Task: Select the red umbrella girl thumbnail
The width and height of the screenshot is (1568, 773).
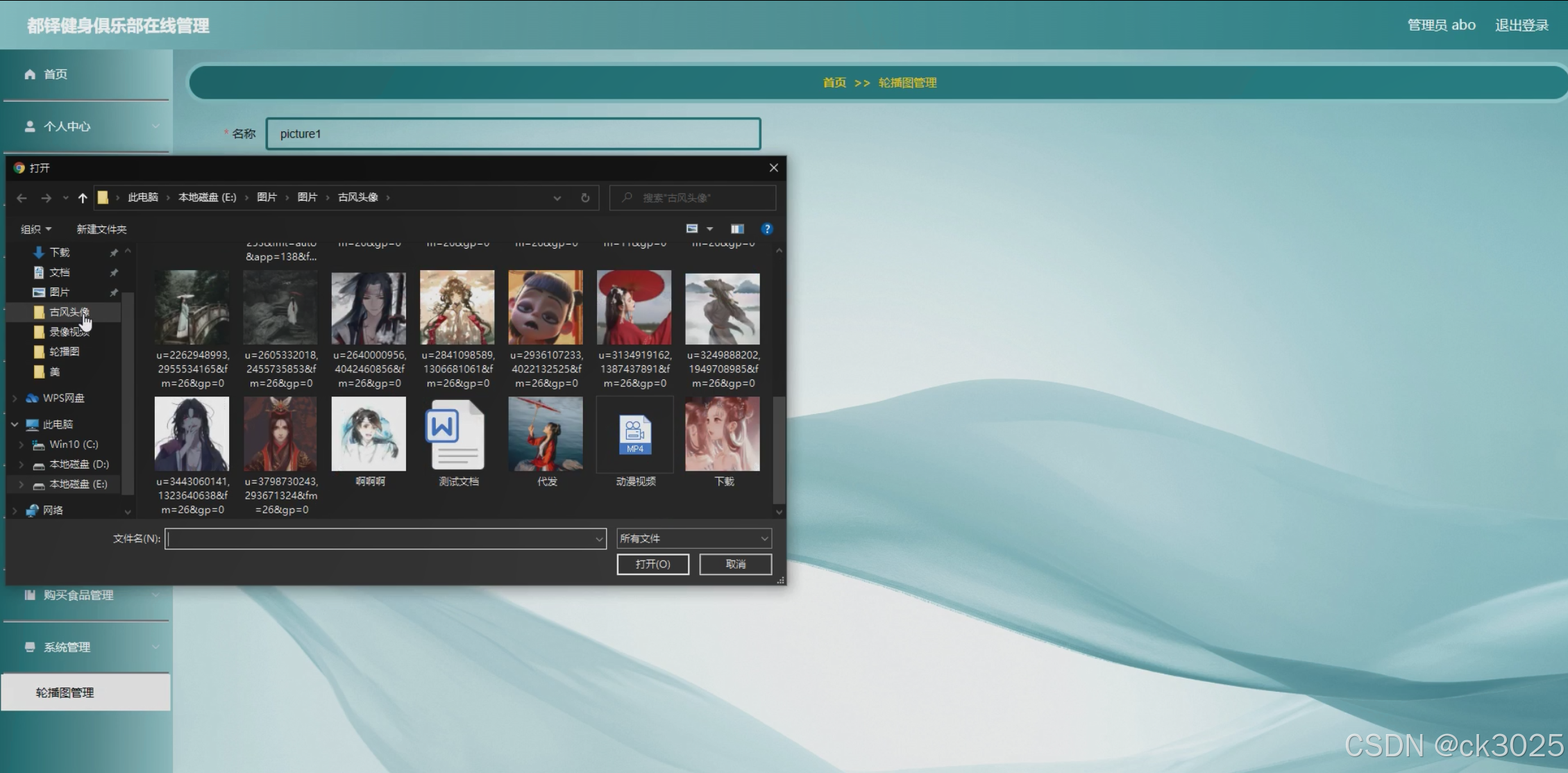Action: [634, 308]
